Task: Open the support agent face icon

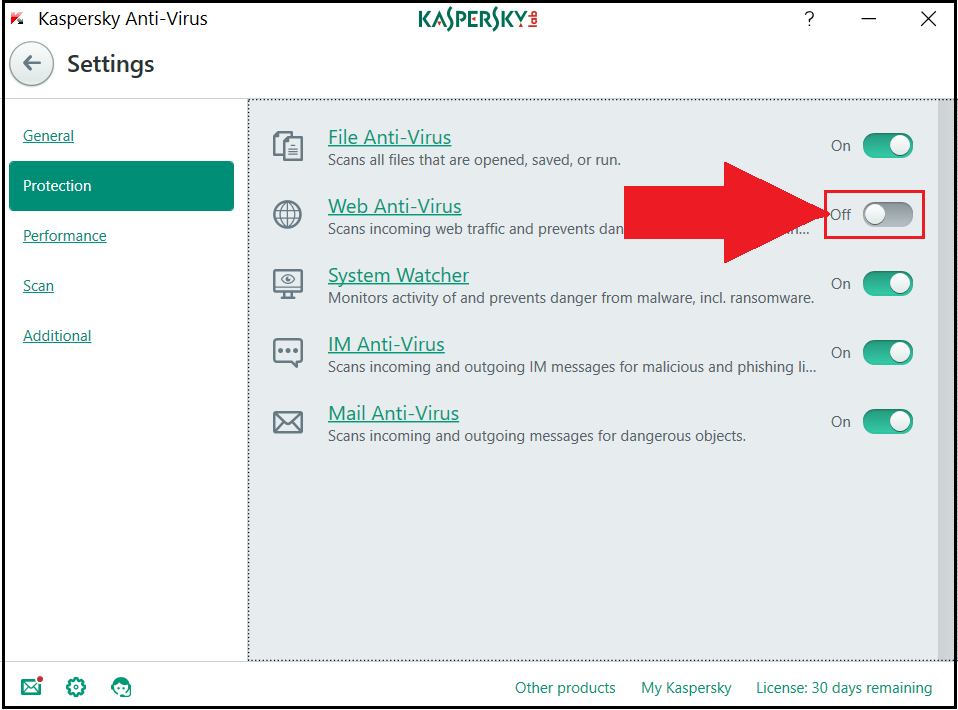Action: tap(121, 687)
